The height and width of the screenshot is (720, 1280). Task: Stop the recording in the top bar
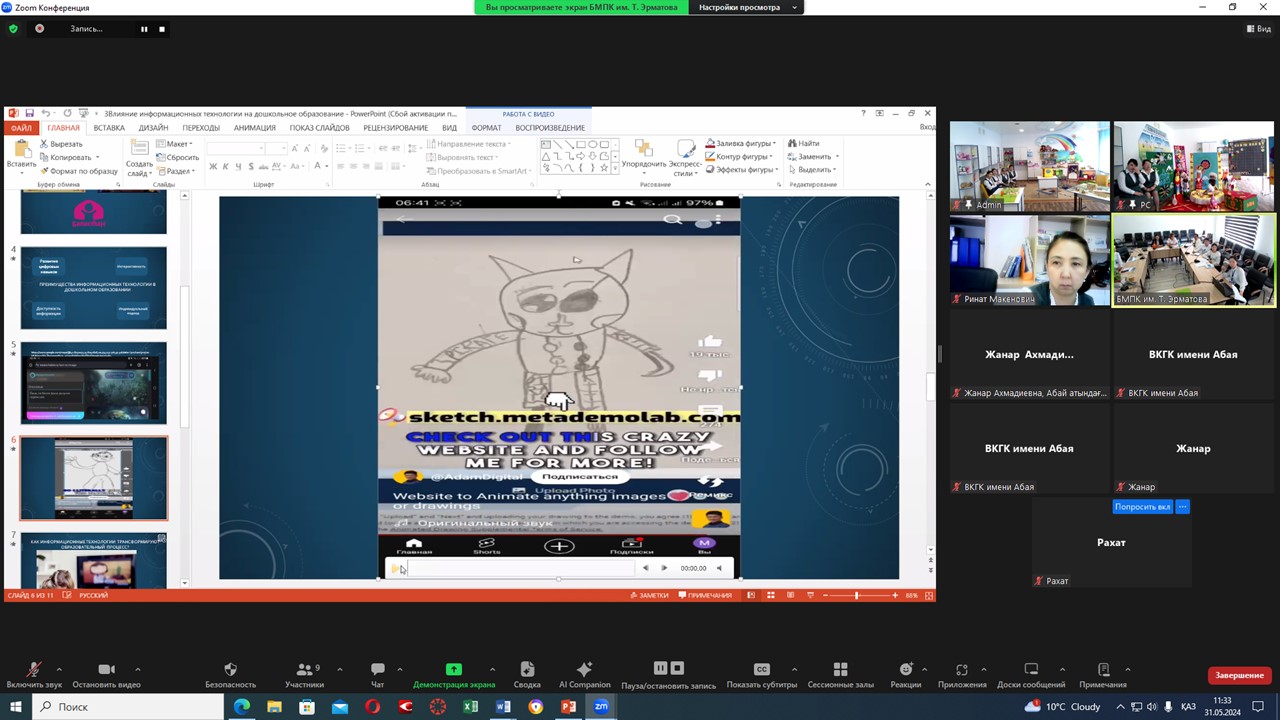[x=162, y=29]
